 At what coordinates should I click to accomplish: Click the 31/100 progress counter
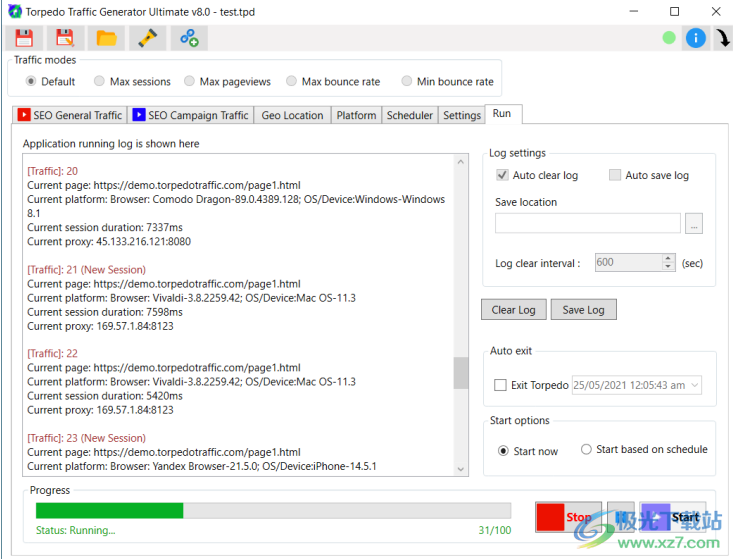click(495, 530)
